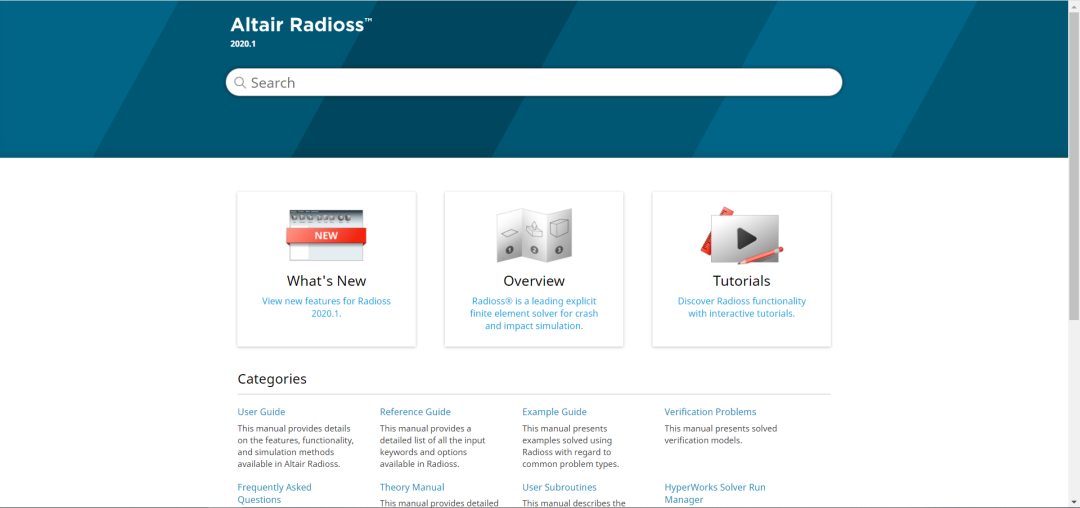Open the User Subroutines category
The width and height of the screenshot is (1080, 508).
point(561,487)
